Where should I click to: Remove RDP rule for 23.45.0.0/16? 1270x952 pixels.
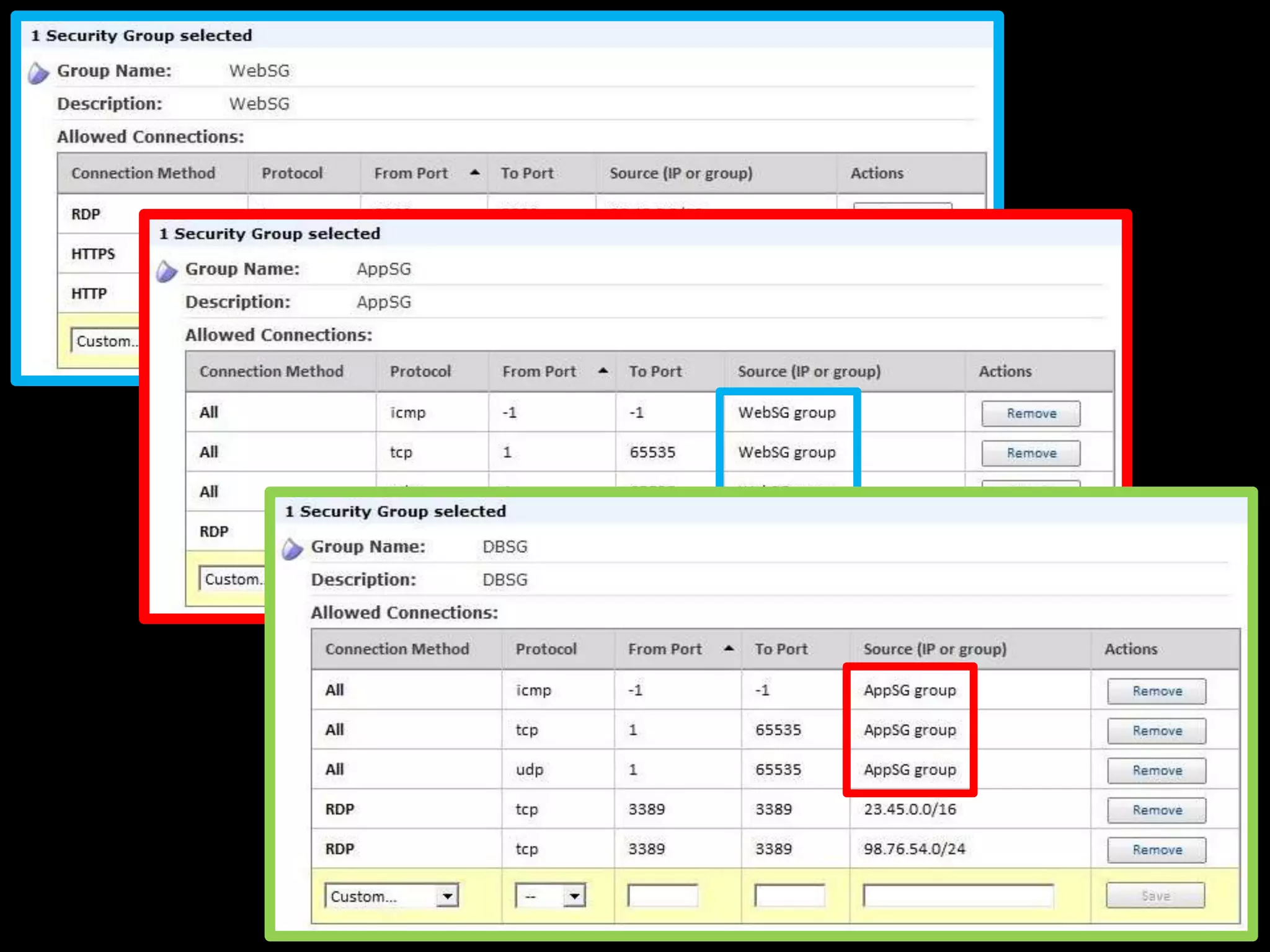(1157, 810)
